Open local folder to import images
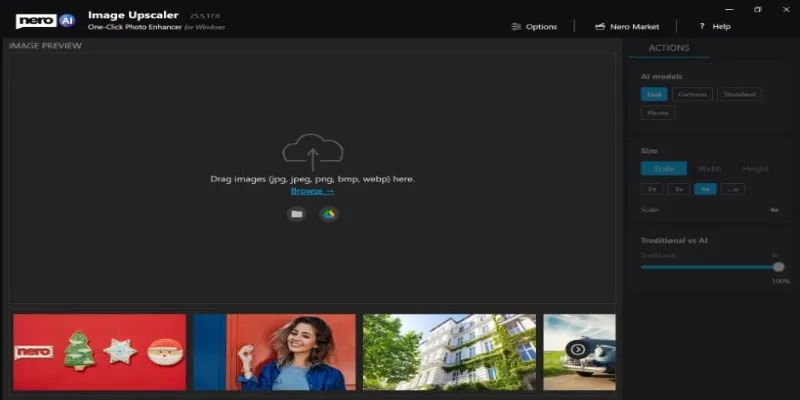800x400 pixels. pyautogui.click(x=296, y=214)
